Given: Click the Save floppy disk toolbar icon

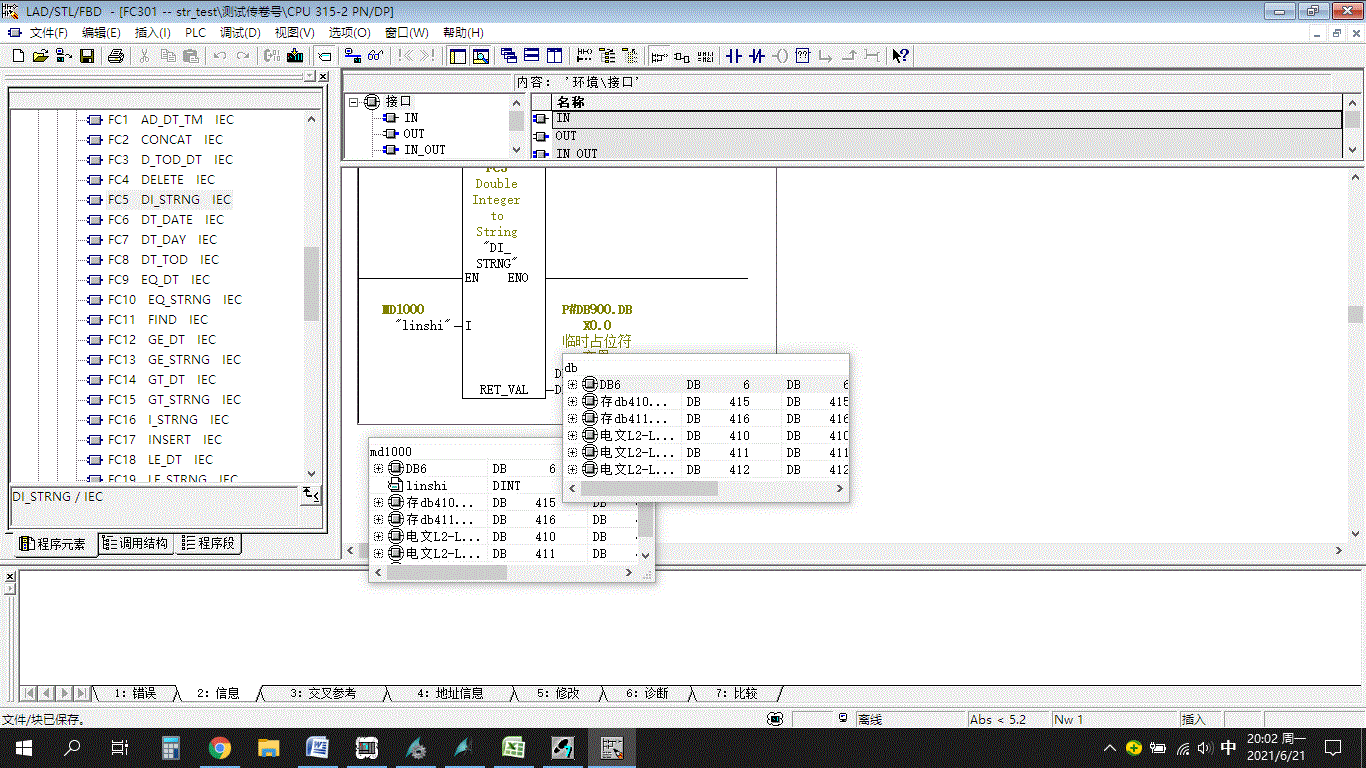Looking at the screenshot, I should pyautogui.click(x=87, y=56).
